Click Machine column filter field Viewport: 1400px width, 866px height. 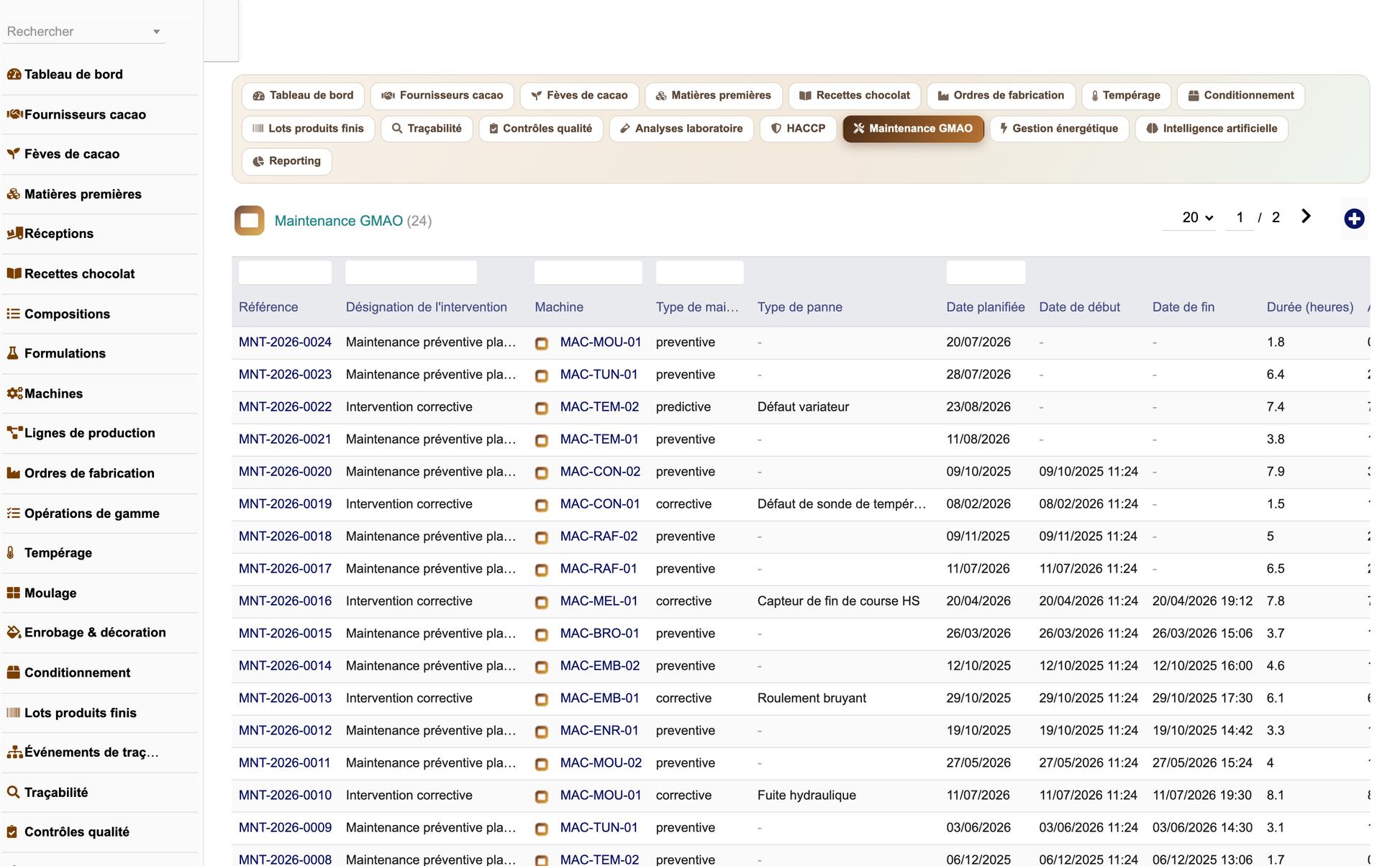[588, 273]
